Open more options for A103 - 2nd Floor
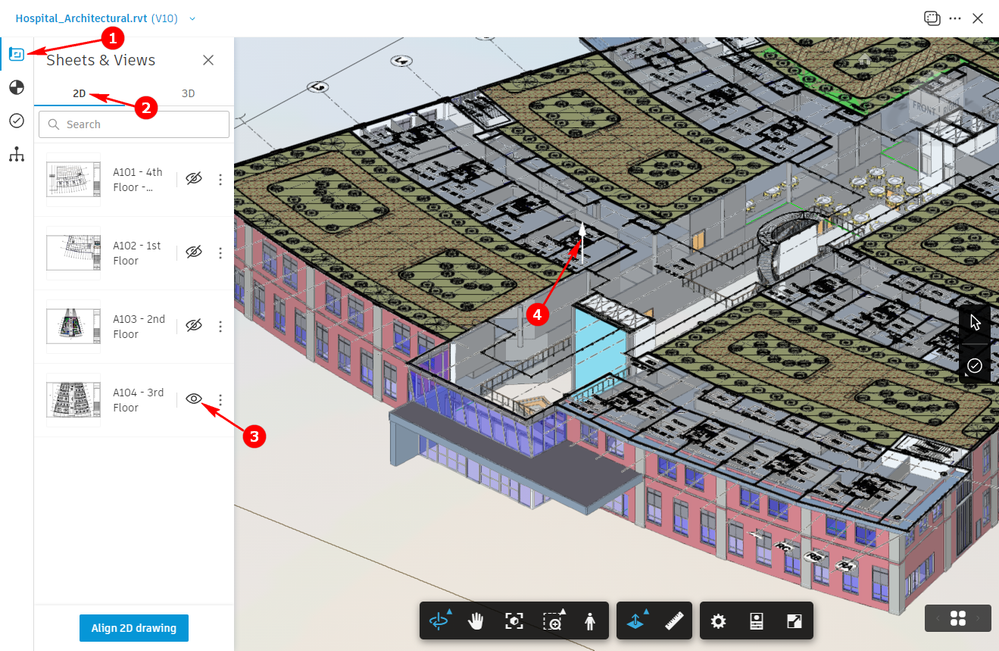The image size is (999, 651). coord(220,326)
